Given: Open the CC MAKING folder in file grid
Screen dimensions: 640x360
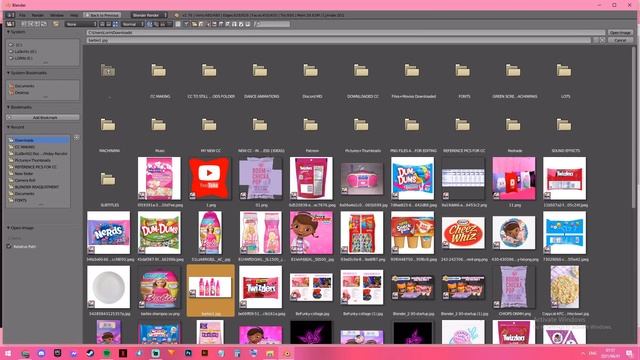Looking at the screenshot, I should [x=159, y=71].
